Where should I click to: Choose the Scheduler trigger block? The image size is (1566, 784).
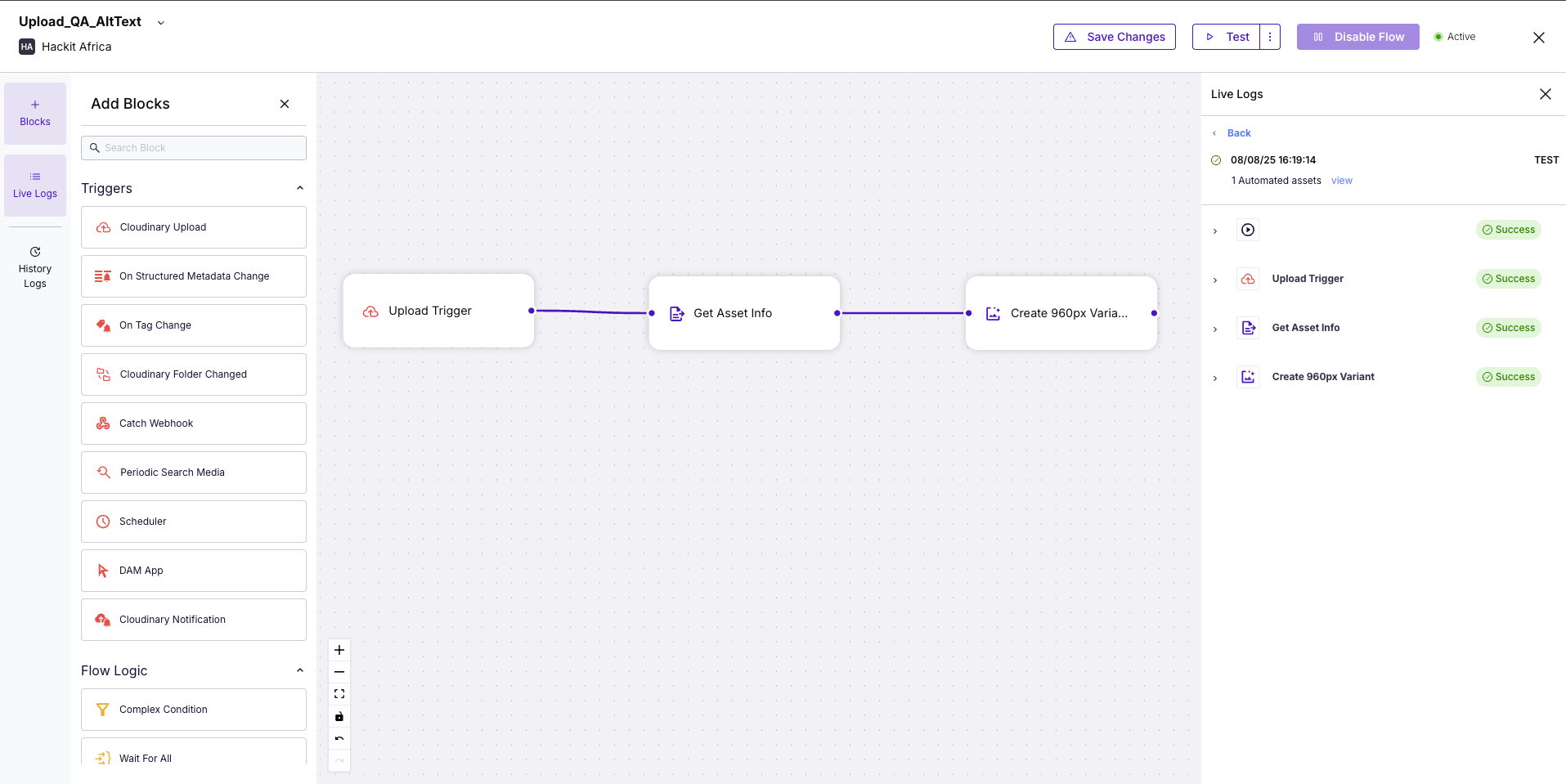point(193,521)
